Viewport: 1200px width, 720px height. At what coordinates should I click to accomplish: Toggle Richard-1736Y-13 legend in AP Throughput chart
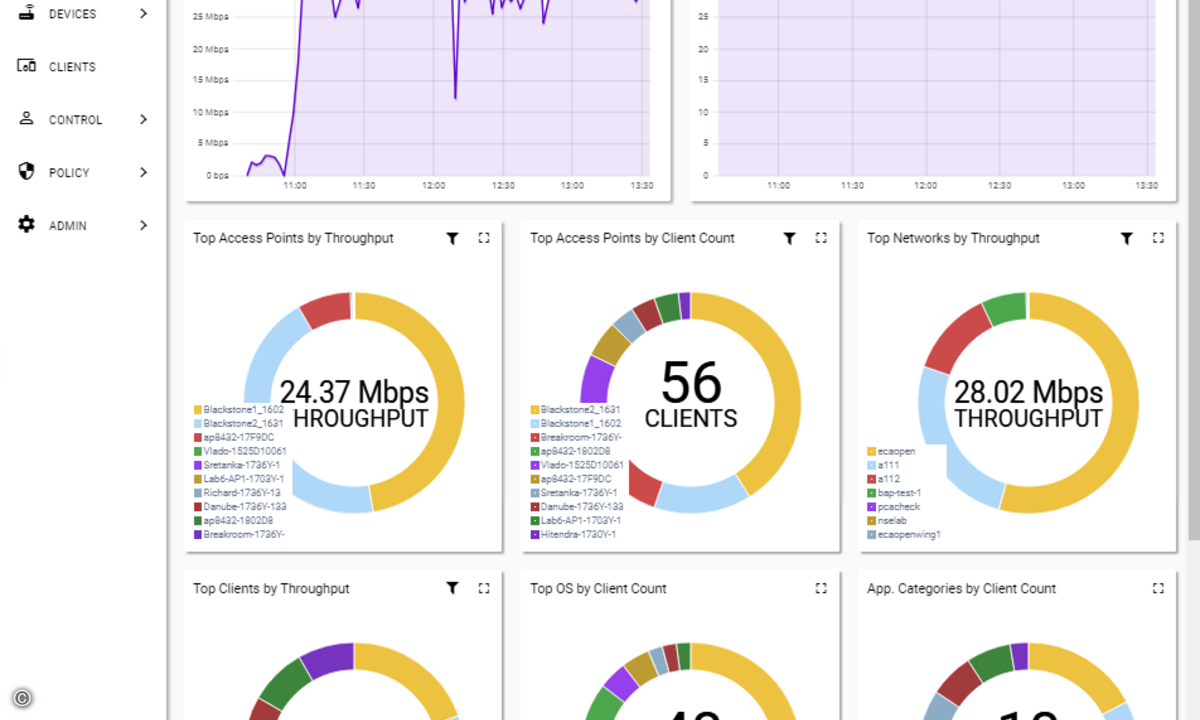(238, 493)
